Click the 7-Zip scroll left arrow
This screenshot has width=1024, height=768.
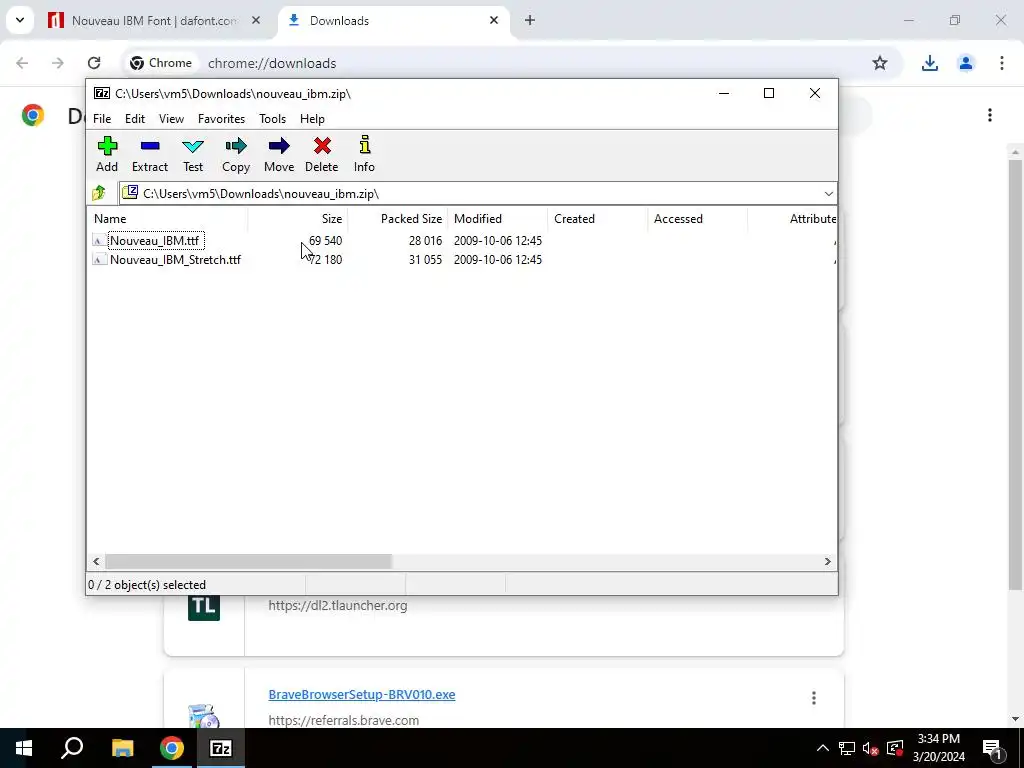click(96, 562)
